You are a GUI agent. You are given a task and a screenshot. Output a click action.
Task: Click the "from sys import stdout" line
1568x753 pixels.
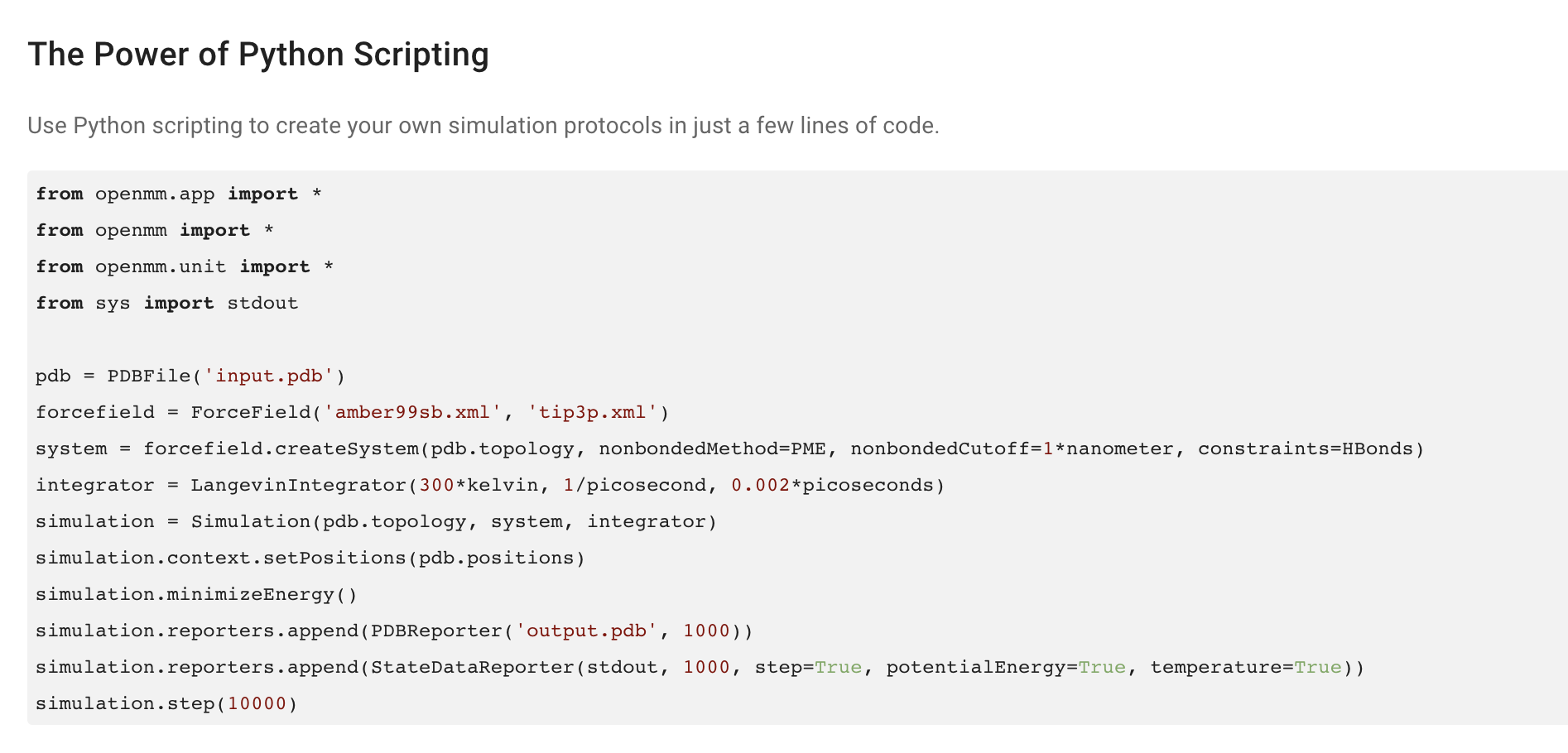point(166,304)
